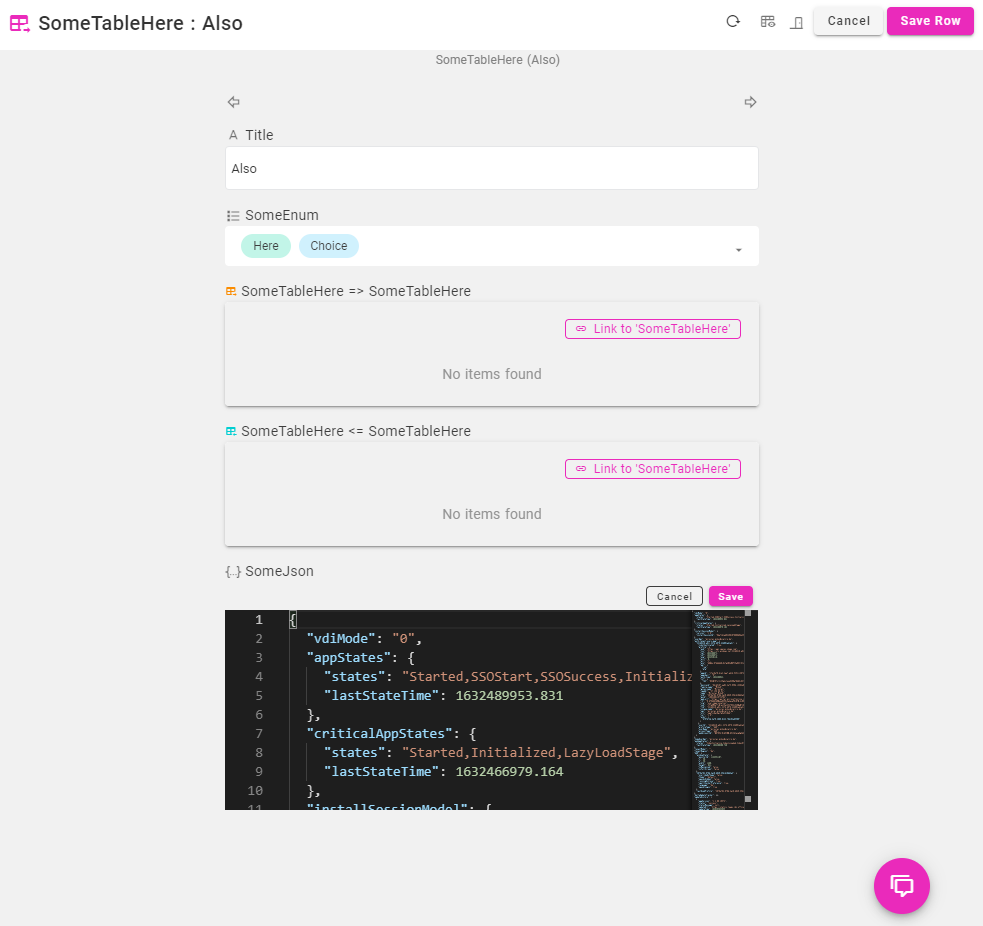Click the "vdiMode" key in editor

coord(341,638)
